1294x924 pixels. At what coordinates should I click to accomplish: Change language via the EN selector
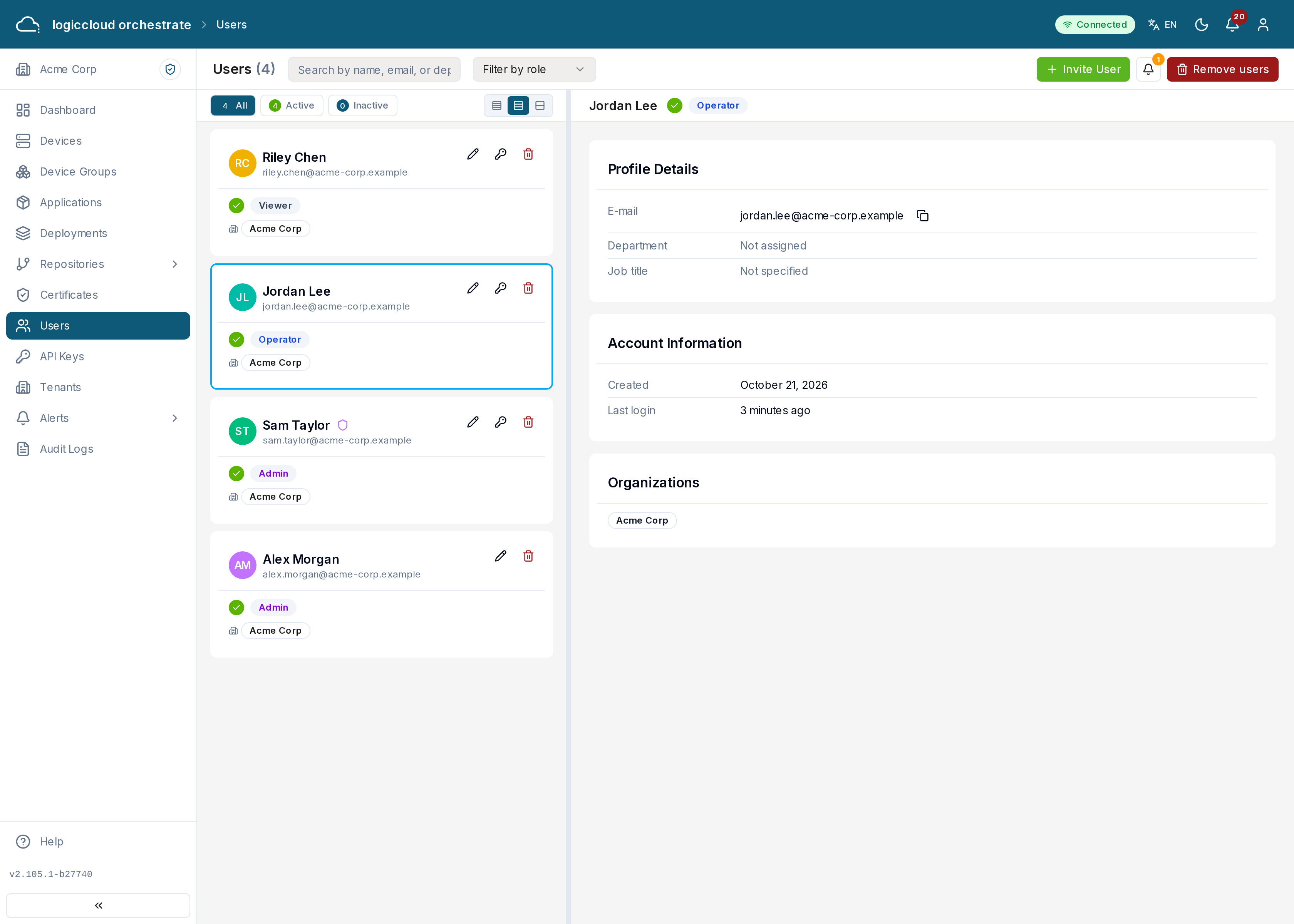point(1163,25)
